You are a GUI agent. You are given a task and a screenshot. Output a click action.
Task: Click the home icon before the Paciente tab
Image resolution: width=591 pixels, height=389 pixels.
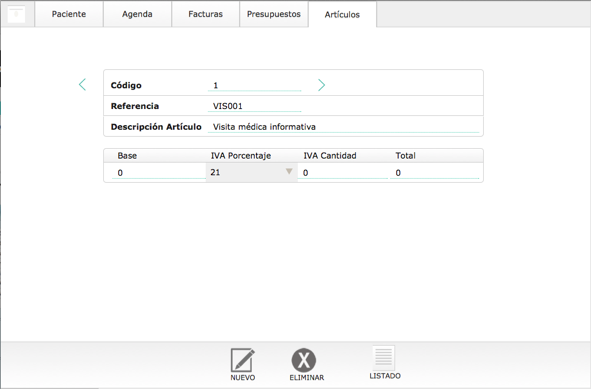[x=16, y=14]
